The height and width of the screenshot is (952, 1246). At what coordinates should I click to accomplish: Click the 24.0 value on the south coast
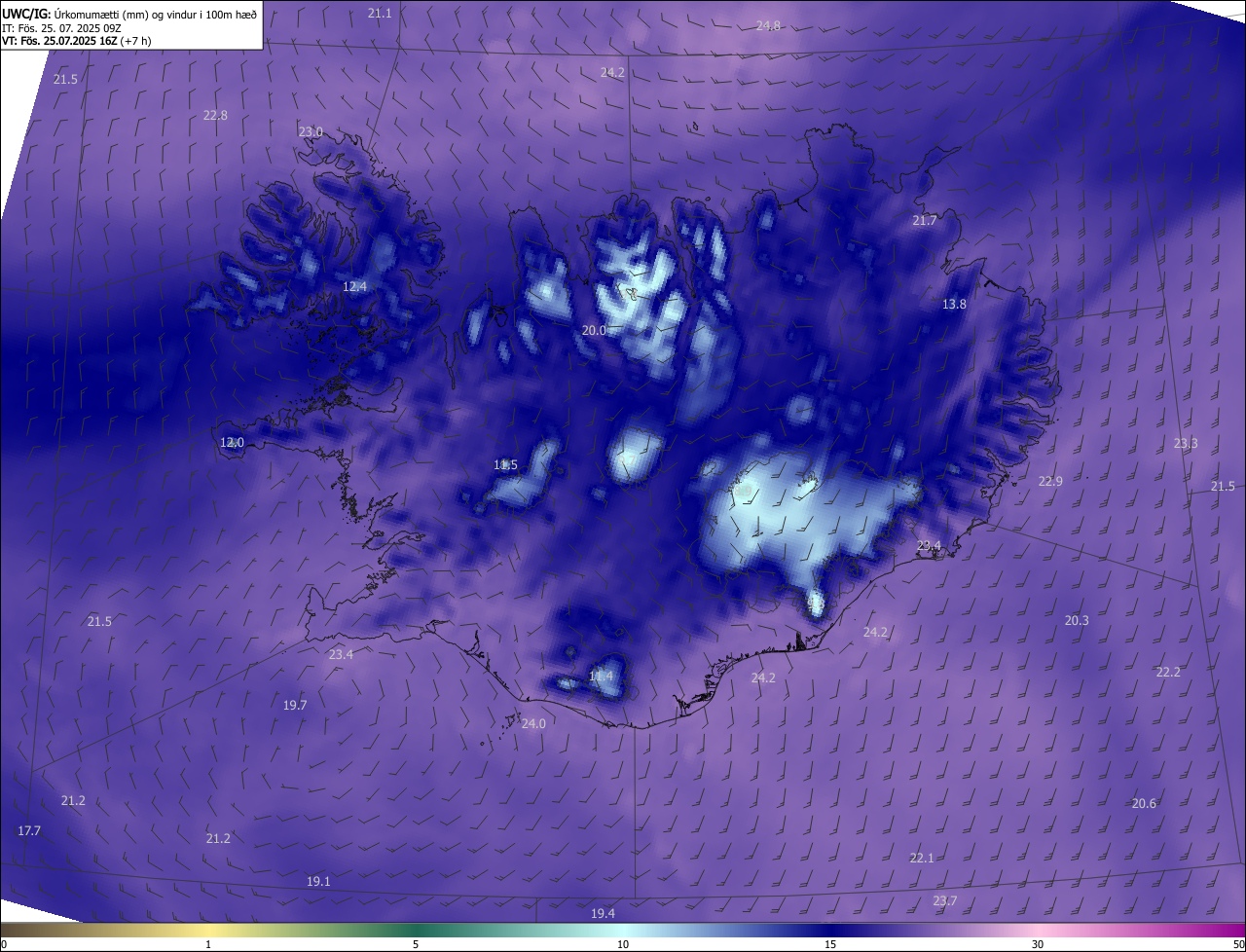[x=533, y=723]
